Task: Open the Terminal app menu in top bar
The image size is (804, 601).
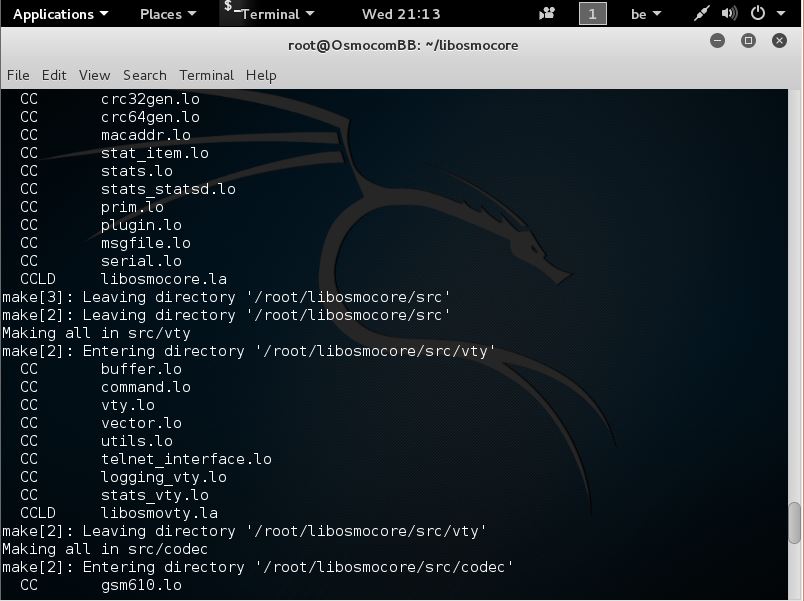Action: [x=270, y=13]
